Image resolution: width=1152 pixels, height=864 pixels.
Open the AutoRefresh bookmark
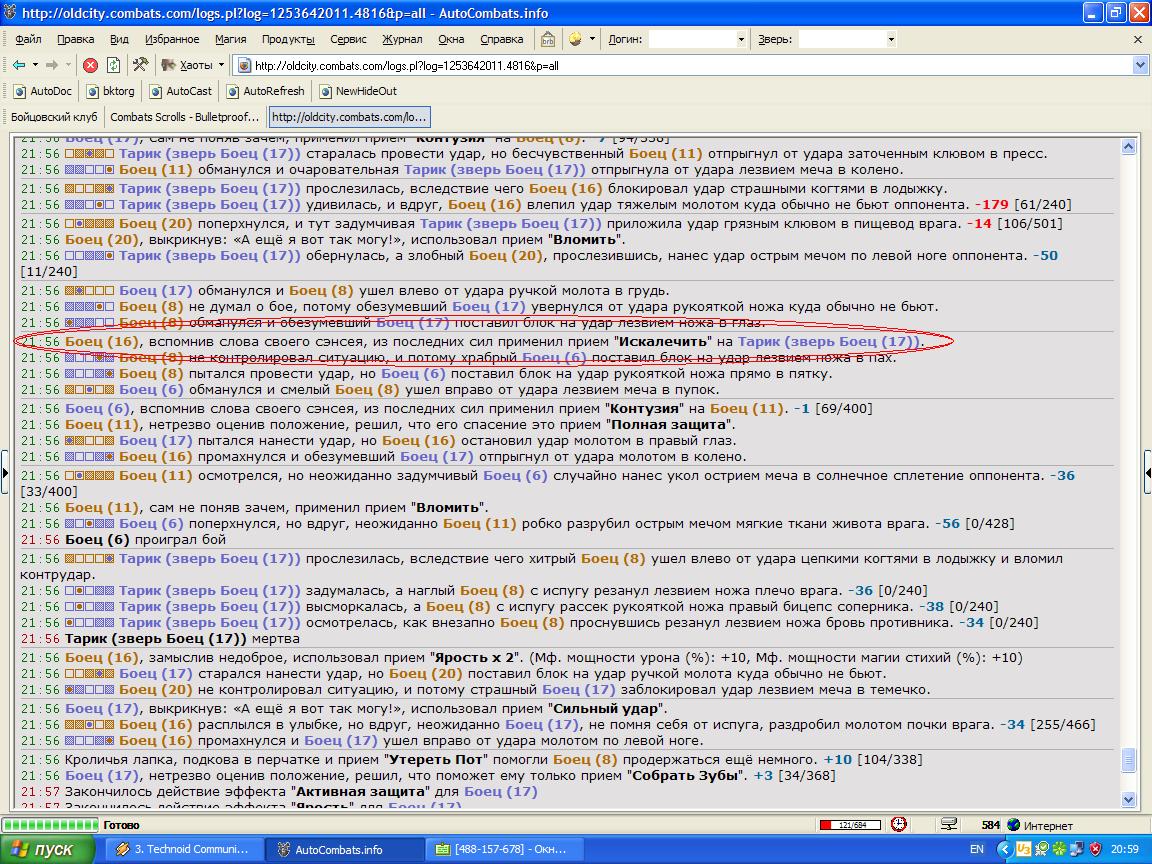coord(265,91)
